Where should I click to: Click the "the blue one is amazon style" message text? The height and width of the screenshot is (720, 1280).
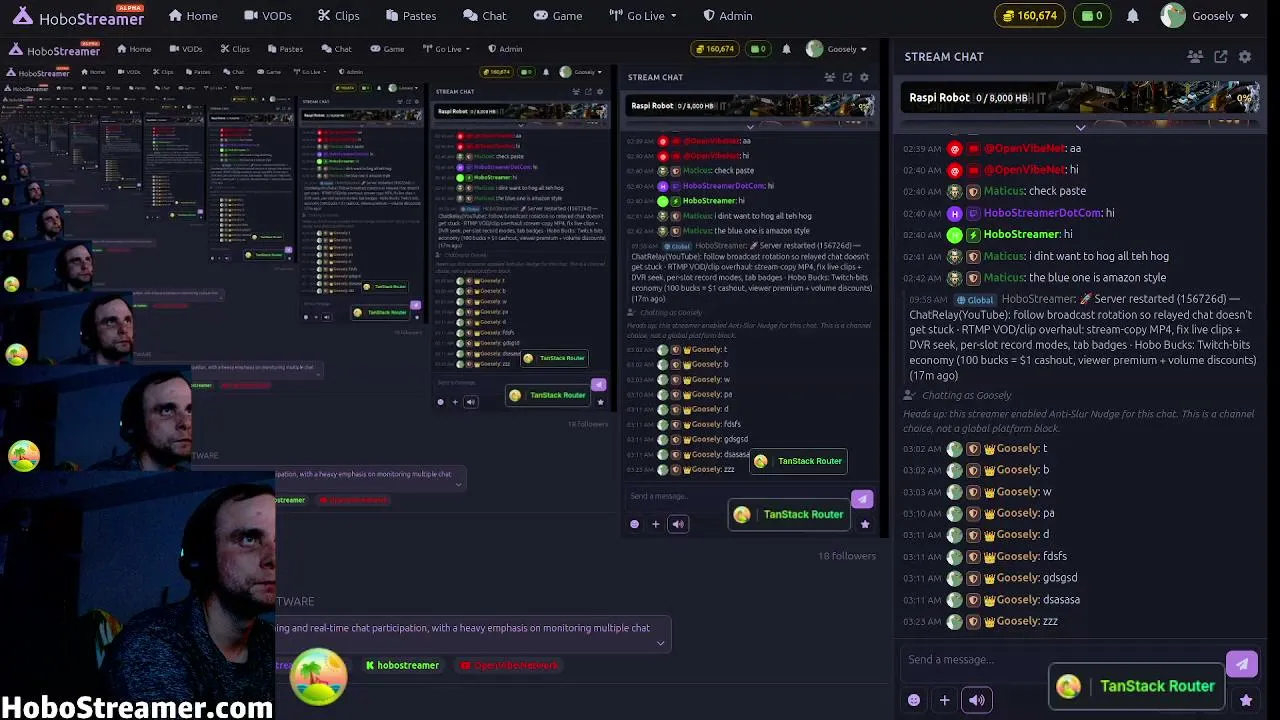point(1098,278)
